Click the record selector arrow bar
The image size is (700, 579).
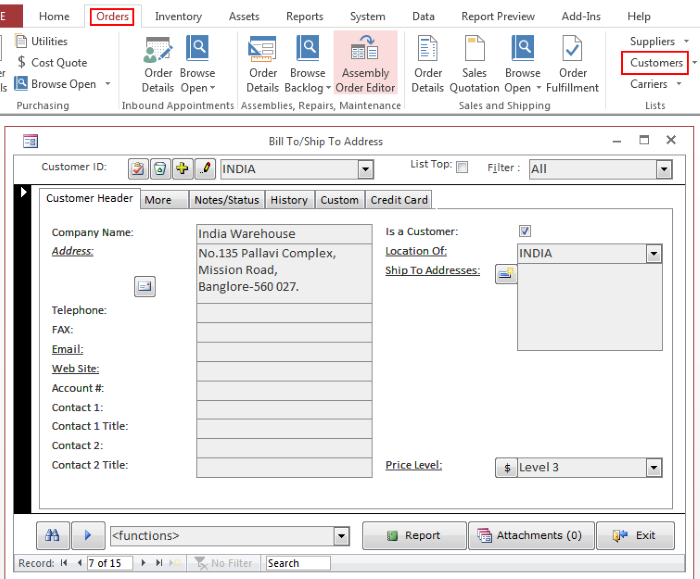[23, 349]
